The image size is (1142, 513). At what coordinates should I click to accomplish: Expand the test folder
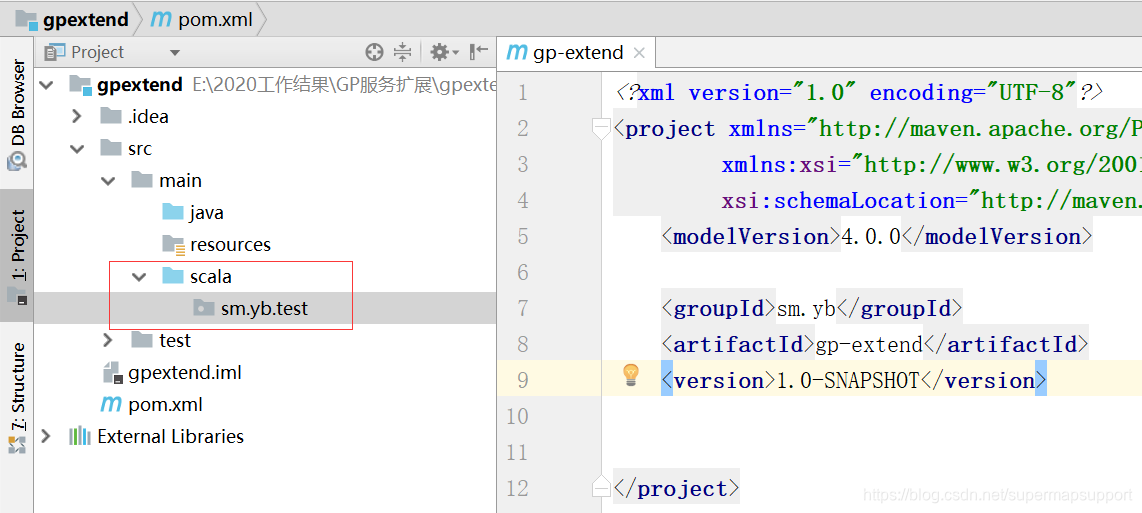coord(109,340)
